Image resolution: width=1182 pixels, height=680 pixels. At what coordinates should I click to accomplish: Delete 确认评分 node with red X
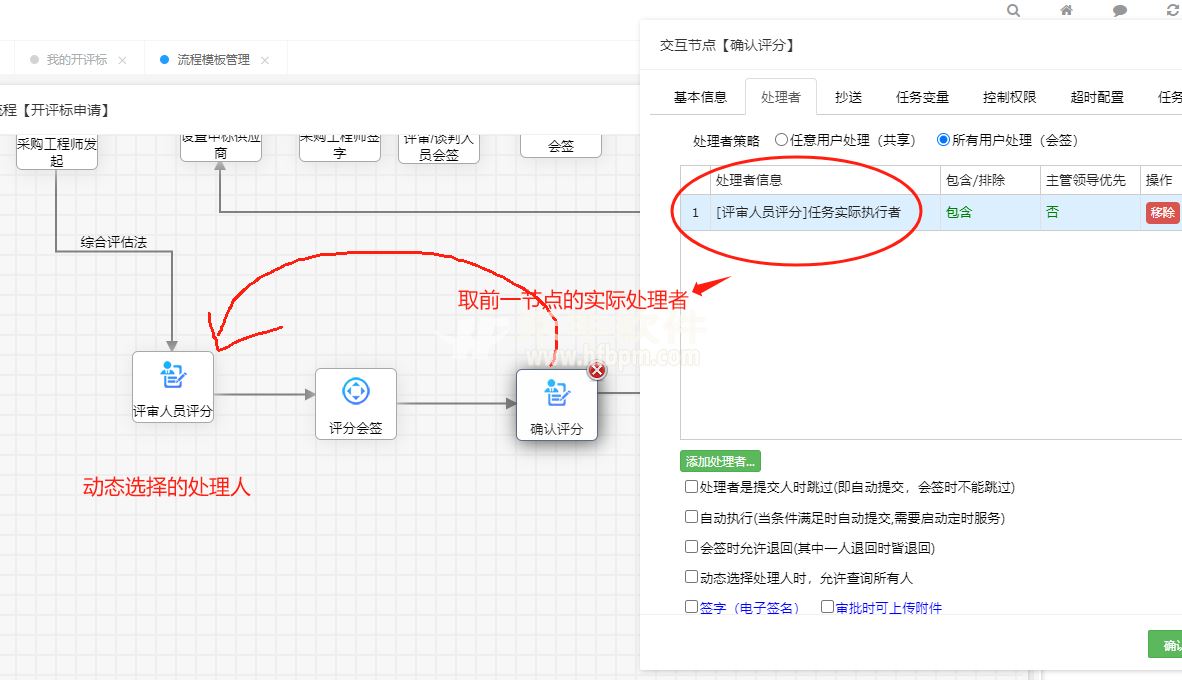tap(597, 371)
